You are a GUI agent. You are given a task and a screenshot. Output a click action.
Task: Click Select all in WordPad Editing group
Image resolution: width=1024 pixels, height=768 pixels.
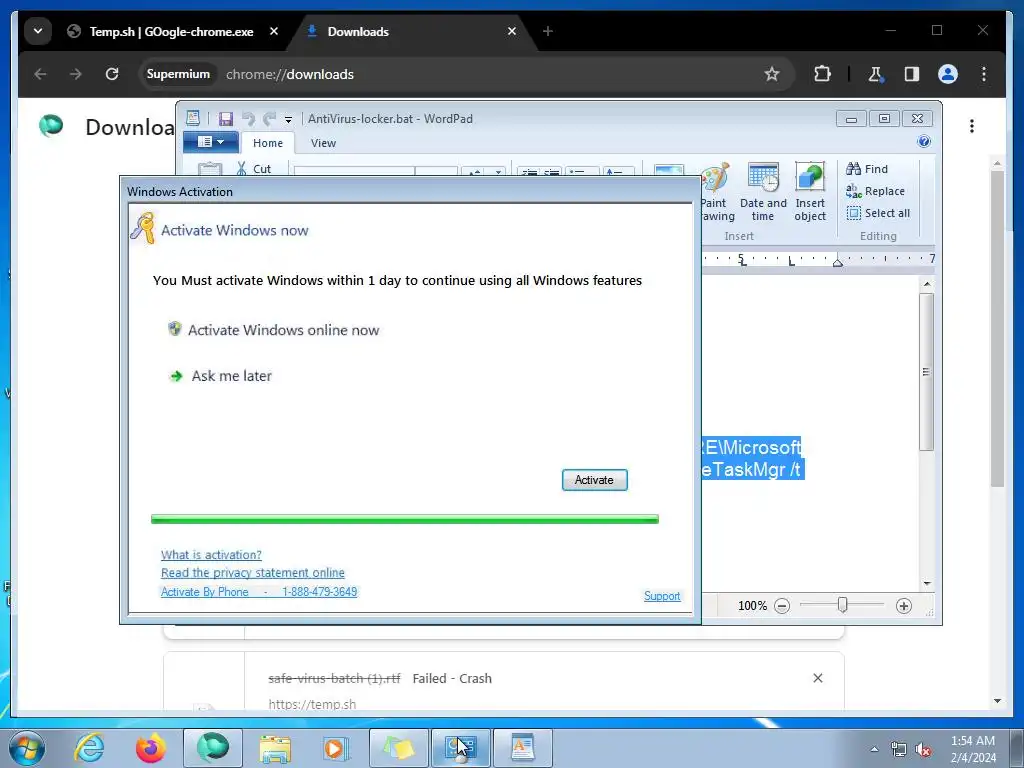tap(878, 213)
